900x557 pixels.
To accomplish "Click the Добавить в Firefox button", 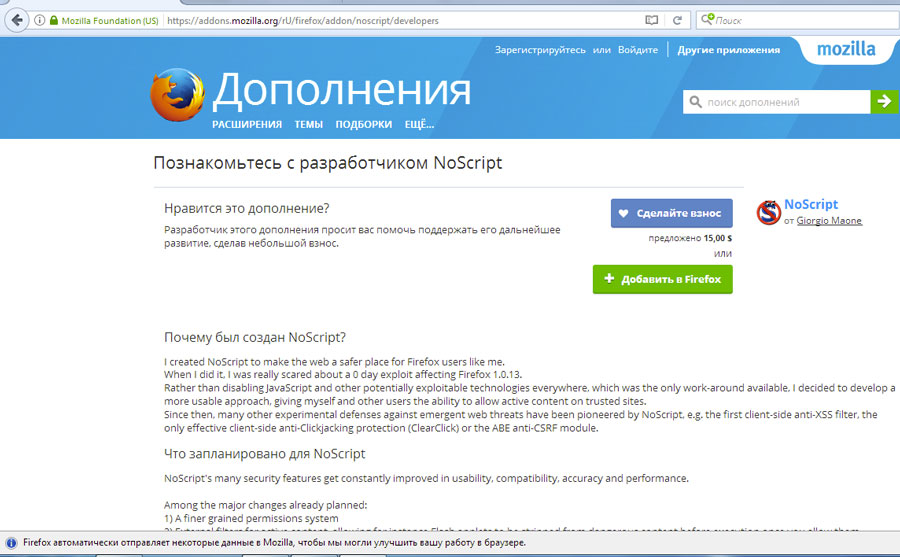I will pos(662,279).
